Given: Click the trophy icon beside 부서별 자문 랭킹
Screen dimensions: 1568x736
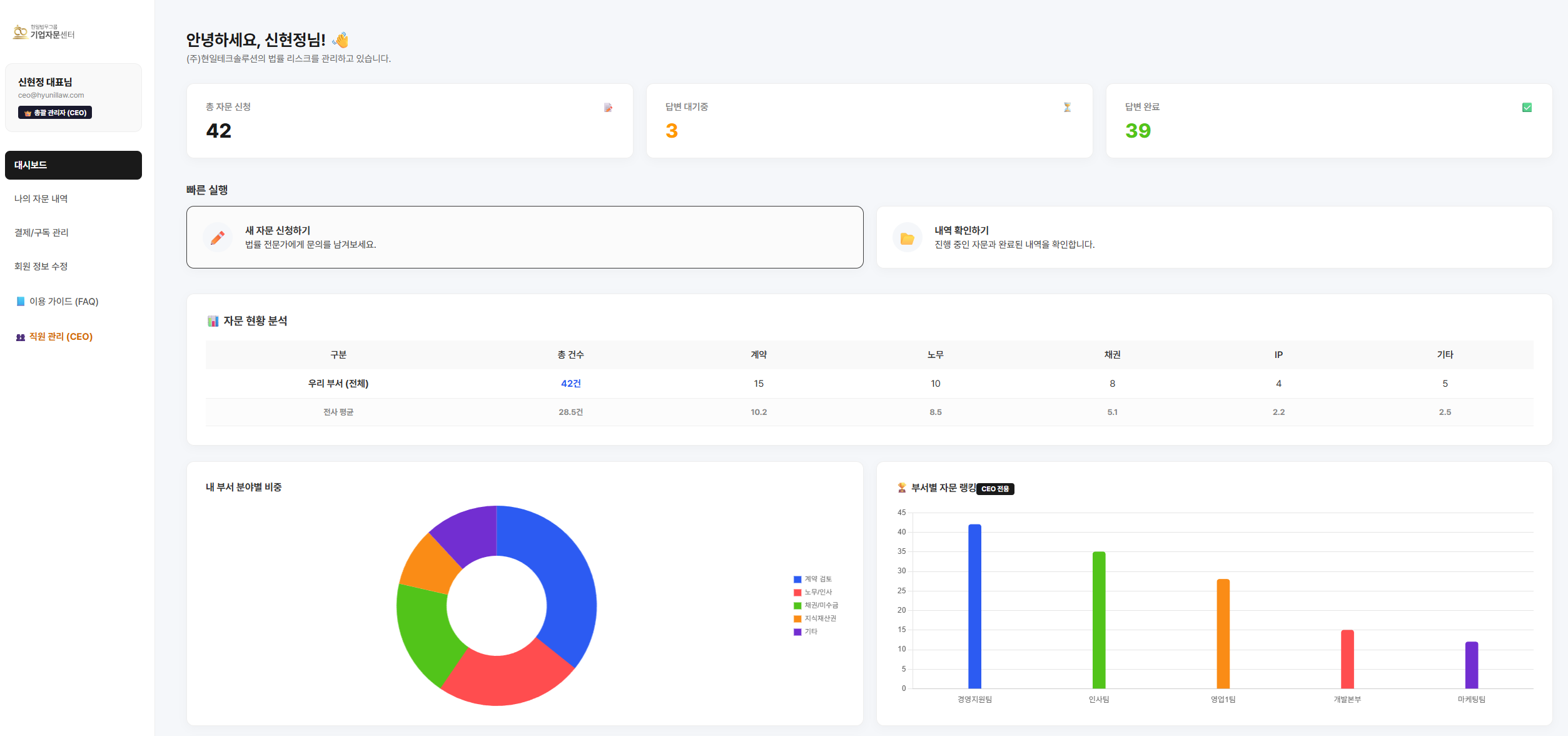Looking at the screenshot, I should pyautogui.click(x=901, y=488).
